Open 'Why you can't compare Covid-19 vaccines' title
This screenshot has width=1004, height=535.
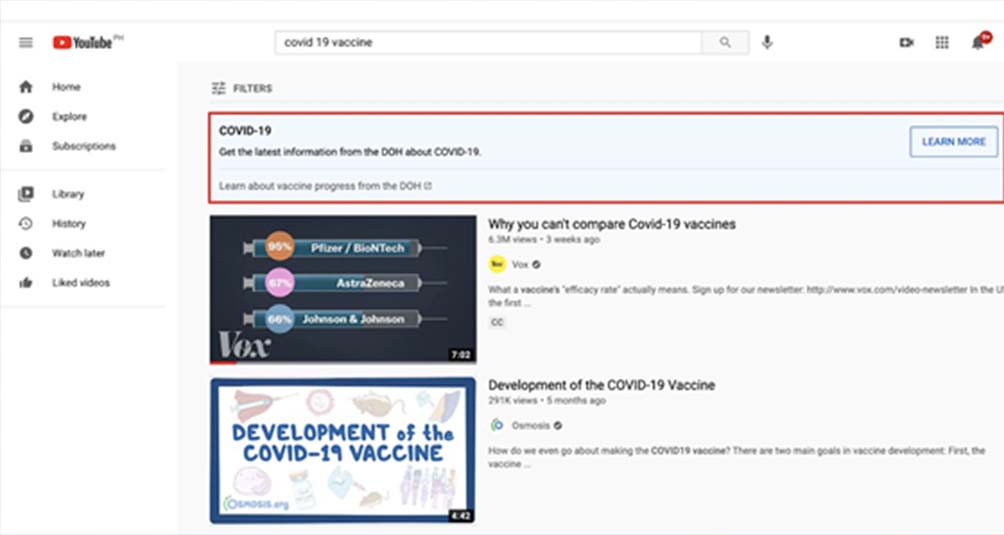611,224
